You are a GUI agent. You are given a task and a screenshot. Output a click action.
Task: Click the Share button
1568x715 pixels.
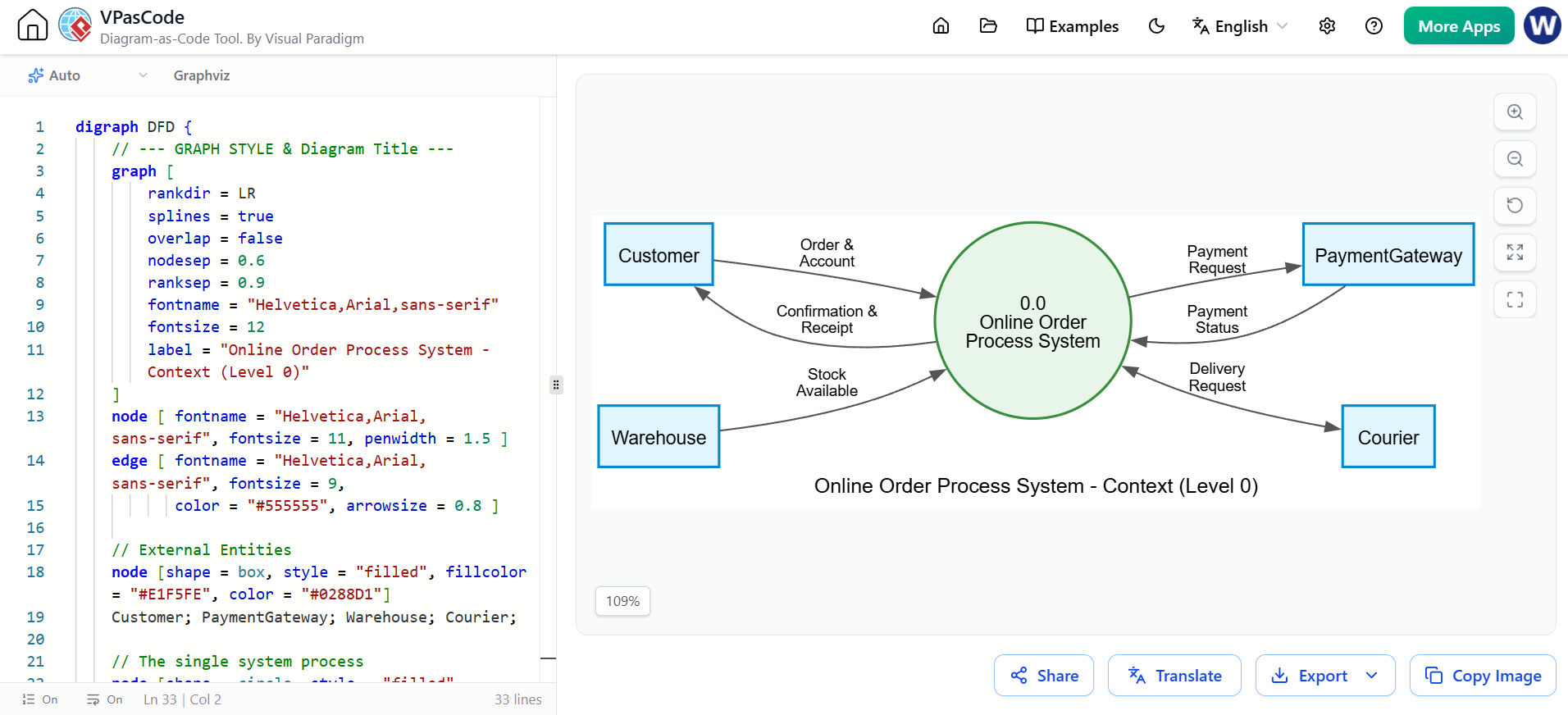[1044, 676]
